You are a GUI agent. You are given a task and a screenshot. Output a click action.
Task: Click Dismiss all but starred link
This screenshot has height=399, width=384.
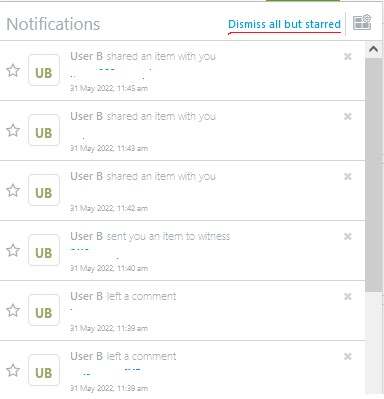point(284,24)
